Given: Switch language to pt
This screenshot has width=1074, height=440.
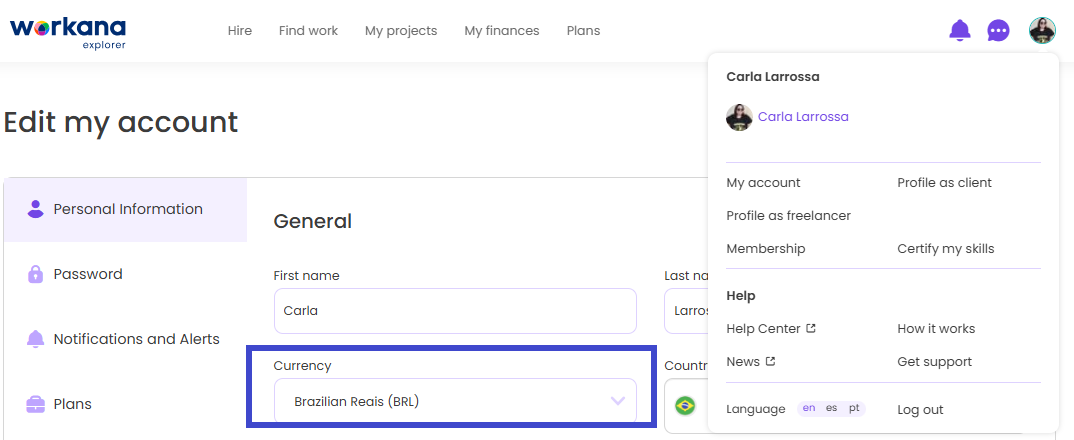Looking at the screenshot, I should (853, 408).
